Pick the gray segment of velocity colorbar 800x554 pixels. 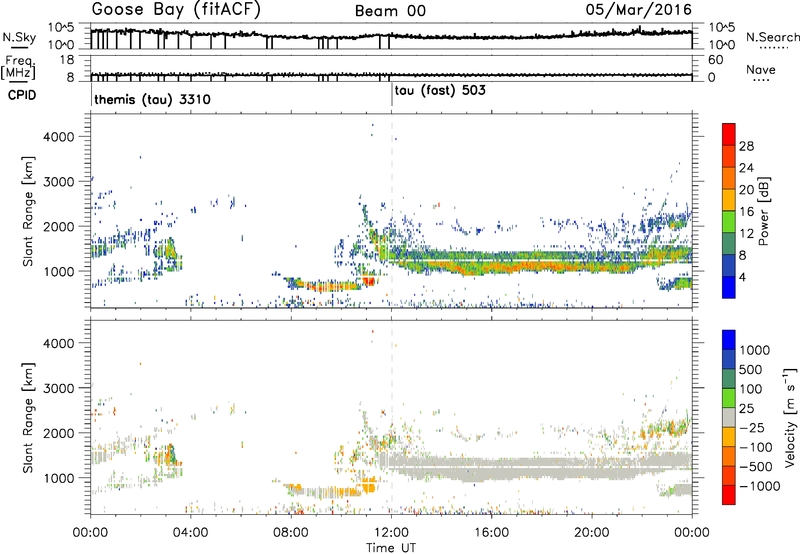tap(729, 418)
